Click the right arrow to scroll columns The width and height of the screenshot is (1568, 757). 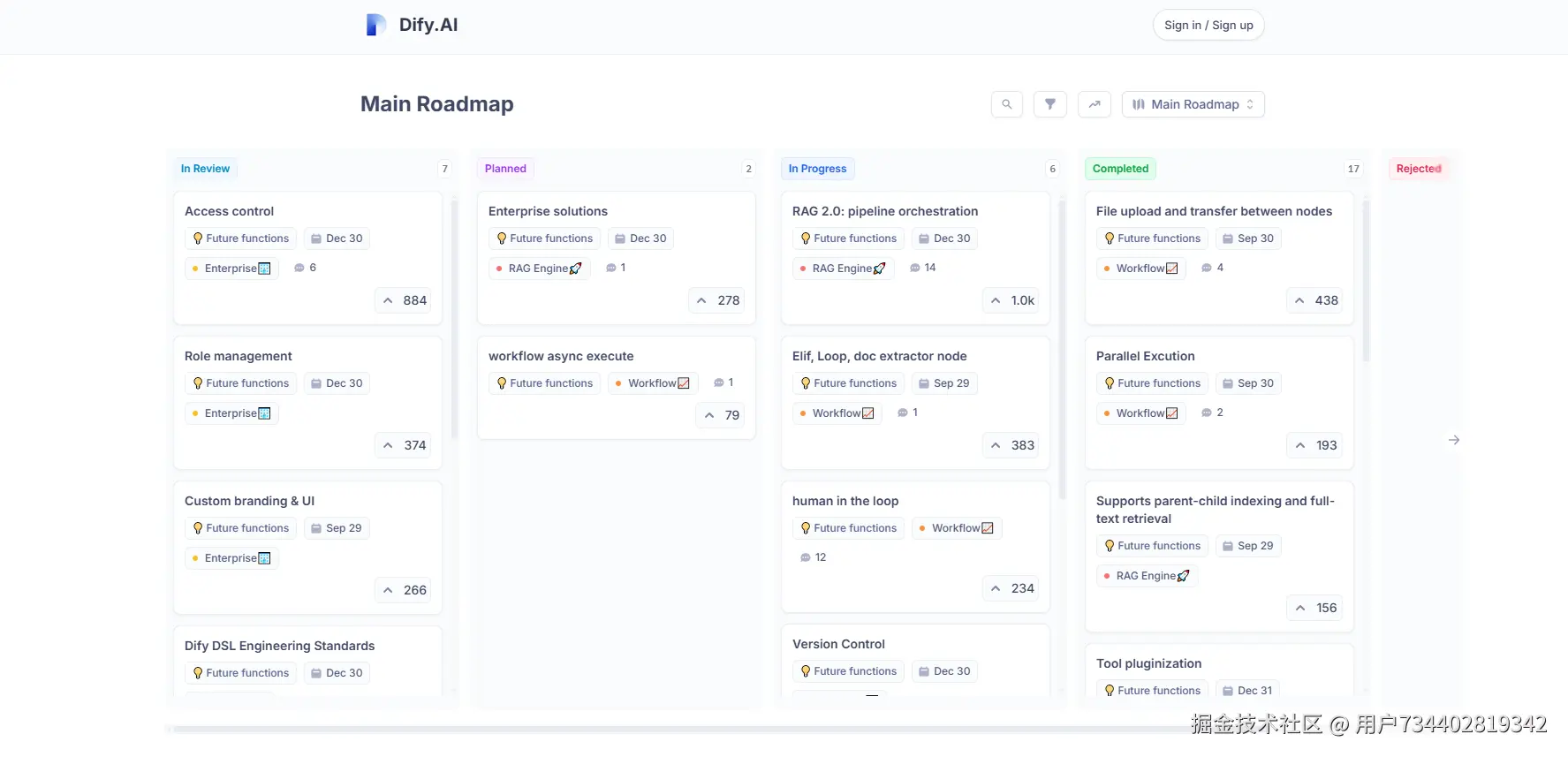point(1454,440)
